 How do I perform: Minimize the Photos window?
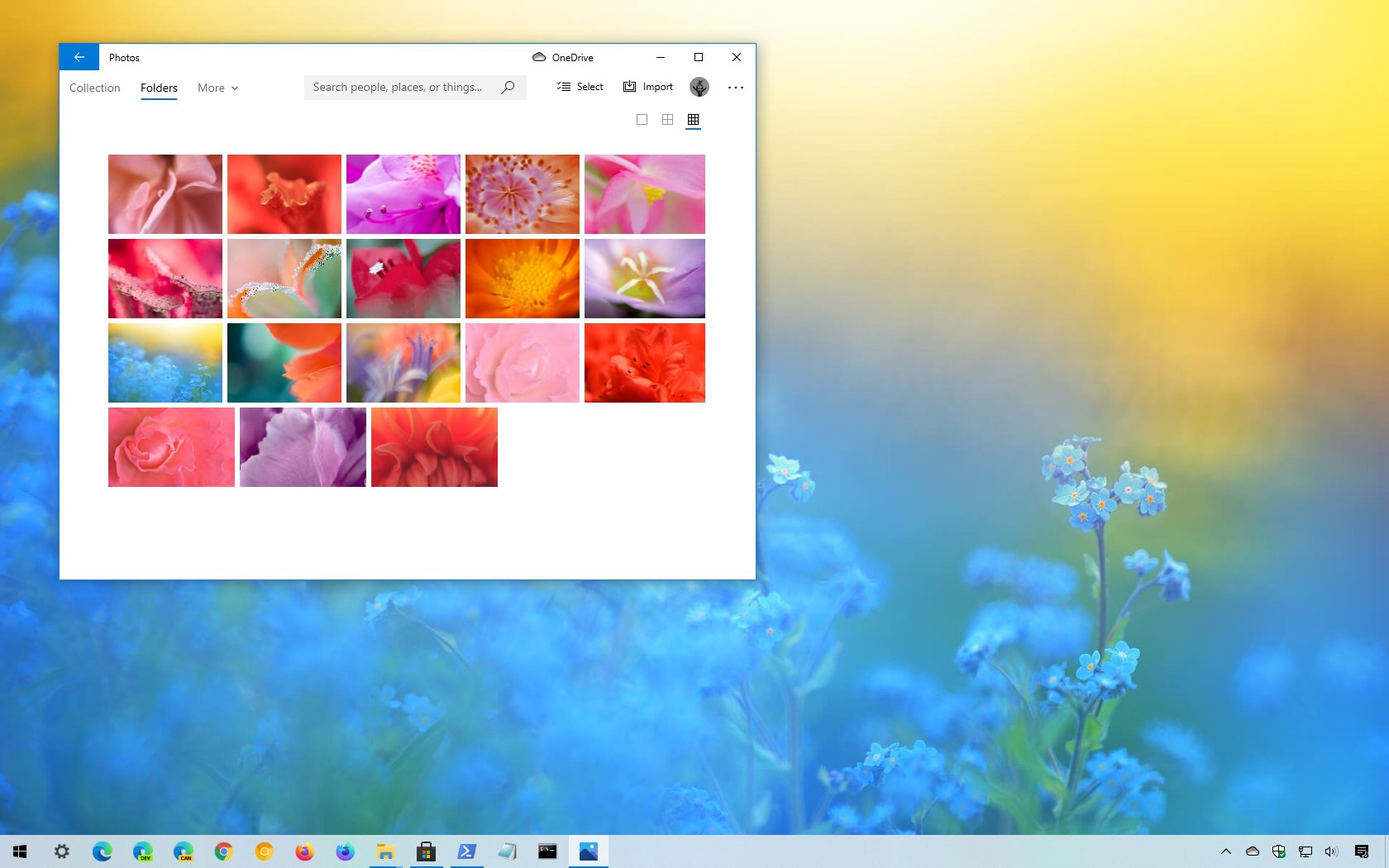[x=661, y=57]
